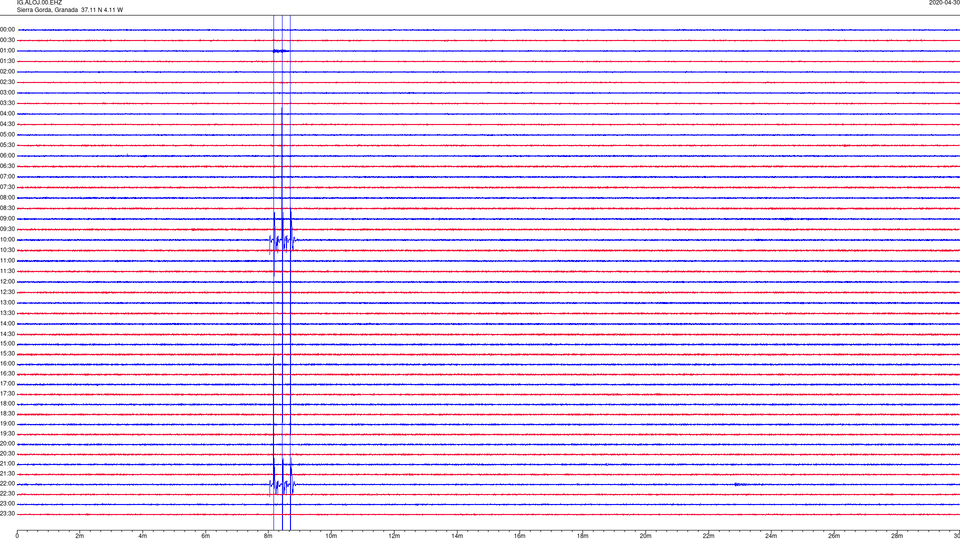Click the spike burst on the 10:00 trace
The height and width of the screenshot is (540, 960).
[x=282, y=241]
